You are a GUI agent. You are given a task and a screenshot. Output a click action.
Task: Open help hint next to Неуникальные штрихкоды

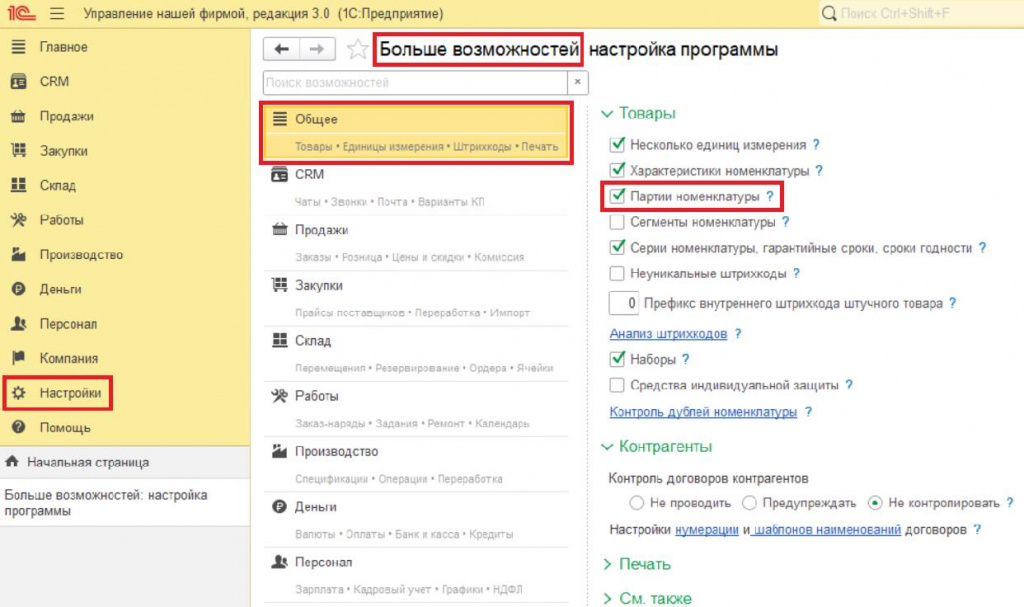click(796, 273)
